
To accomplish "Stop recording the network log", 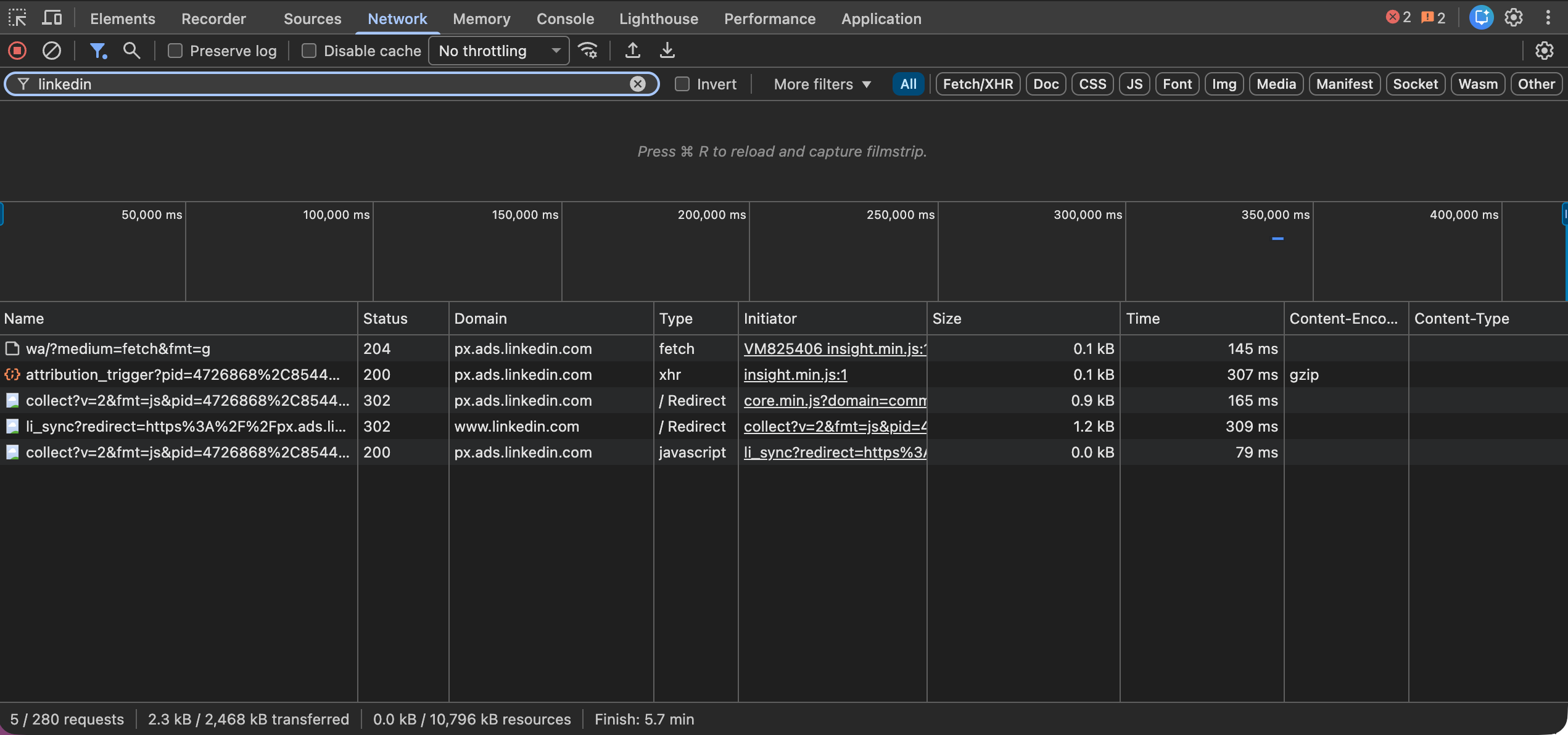I will (17, 51).
